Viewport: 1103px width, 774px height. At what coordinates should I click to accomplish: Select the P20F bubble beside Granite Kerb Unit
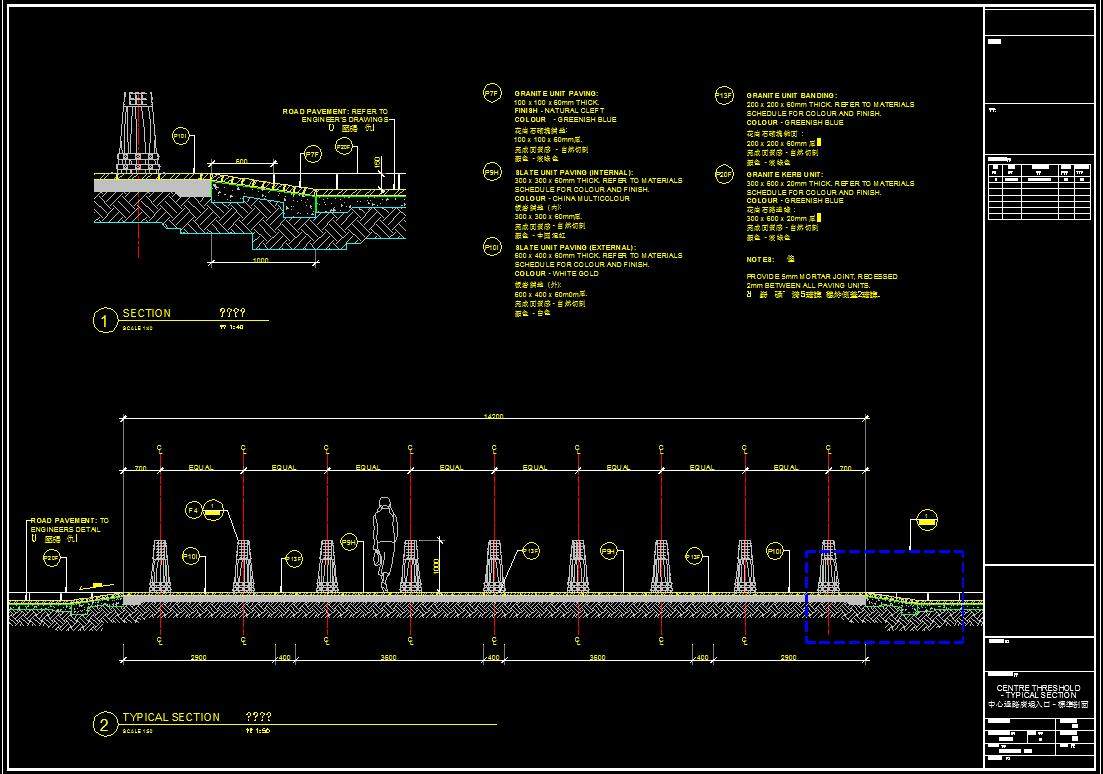(x=724, y=174)
